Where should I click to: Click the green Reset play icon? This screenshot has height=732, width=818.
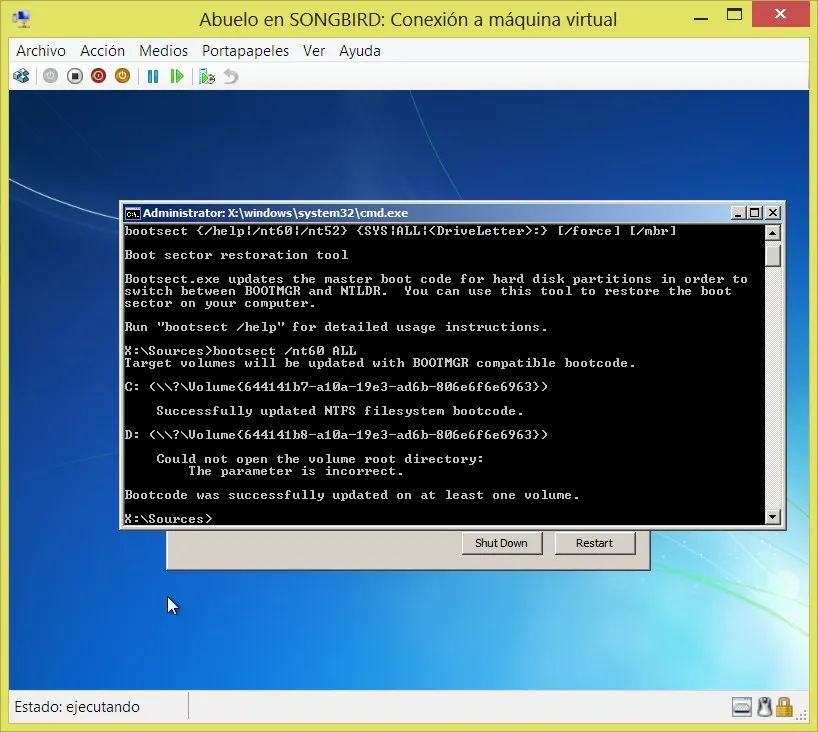[x=177, y=76]
